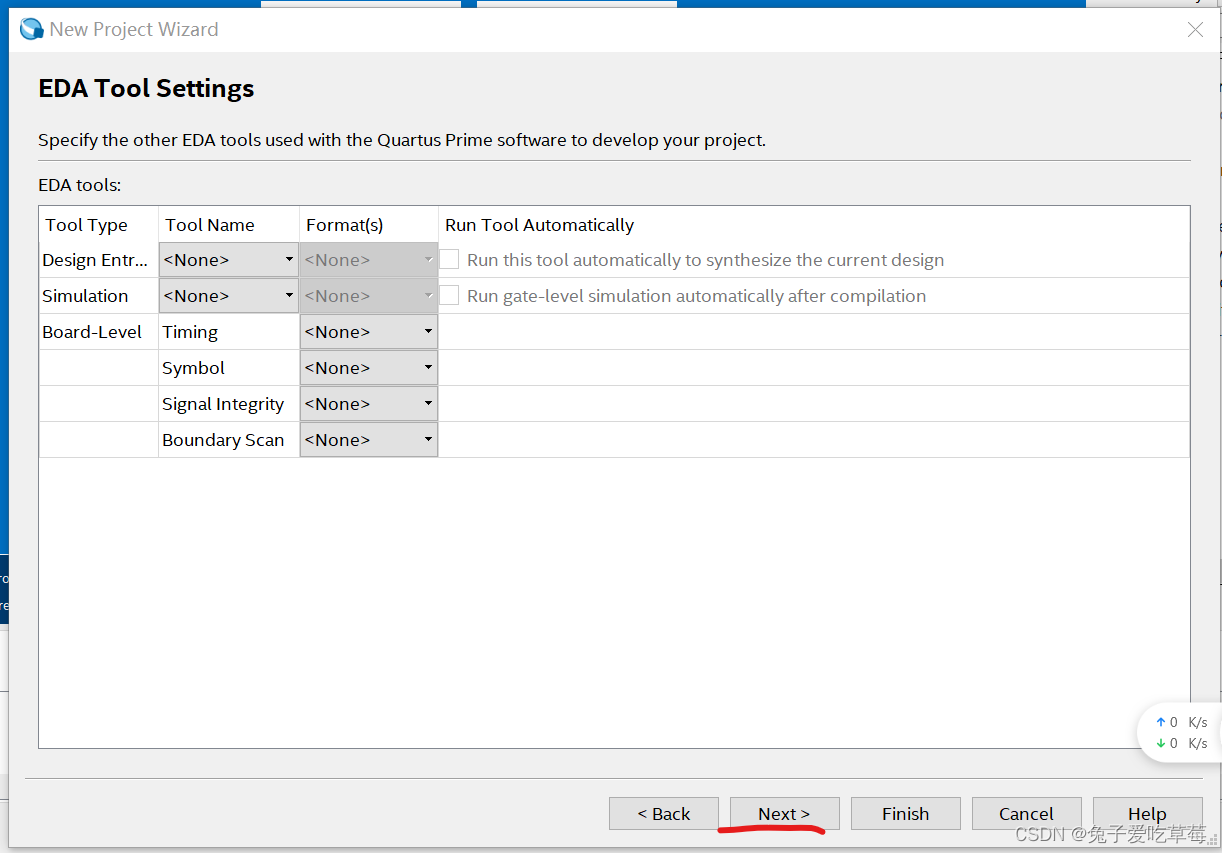
Task: Enable automatic synthesis tool checkbox for Design Entry
Action: tap(450, 260)
